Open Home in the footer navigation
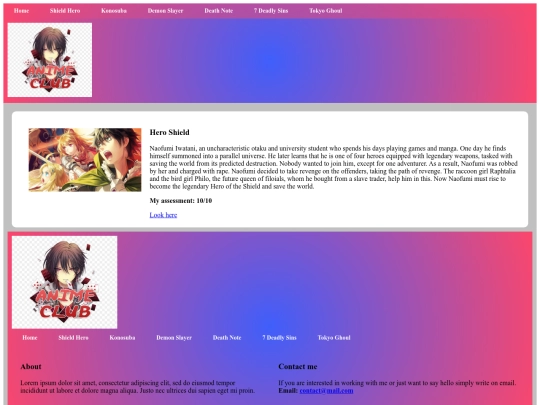The image size is (540, 405). (30, 338)
